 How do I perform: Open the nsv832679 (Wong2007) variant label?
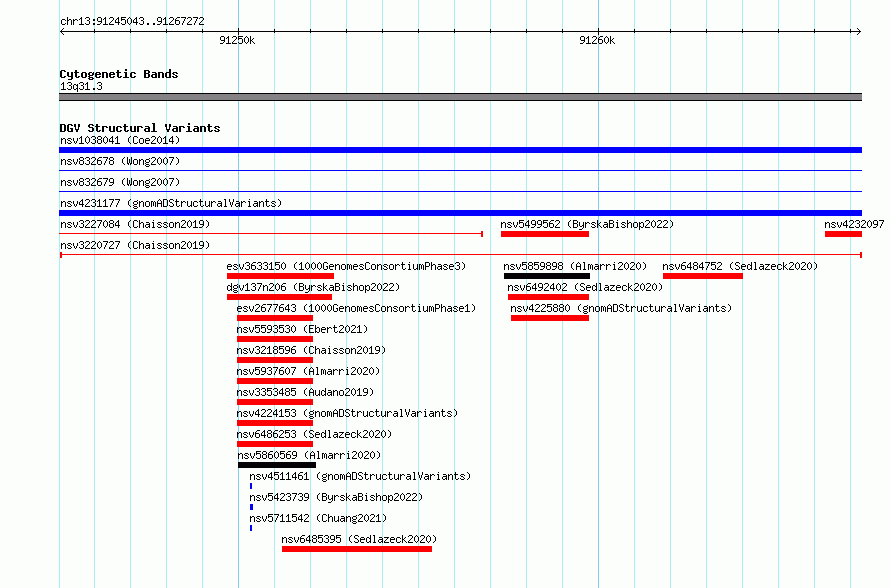pyautogui.click(x=120, y=182)
